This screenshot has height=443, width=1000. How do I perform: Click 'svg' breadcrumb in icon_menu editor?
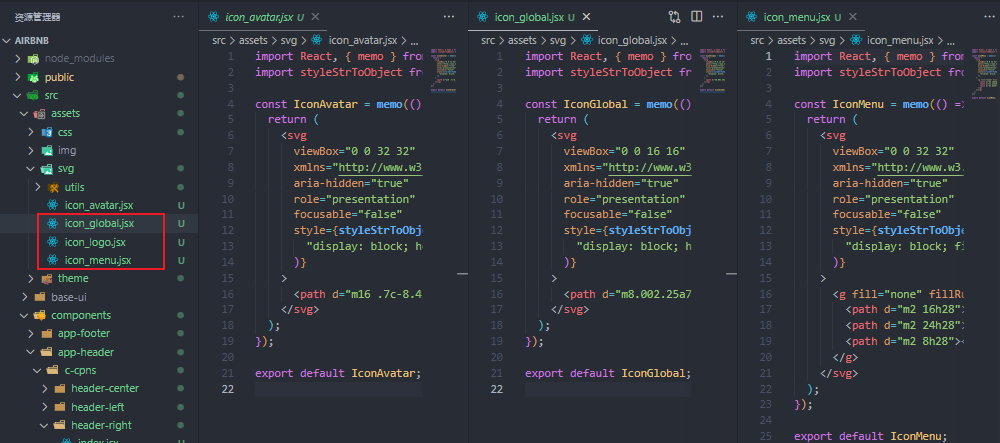828,40
